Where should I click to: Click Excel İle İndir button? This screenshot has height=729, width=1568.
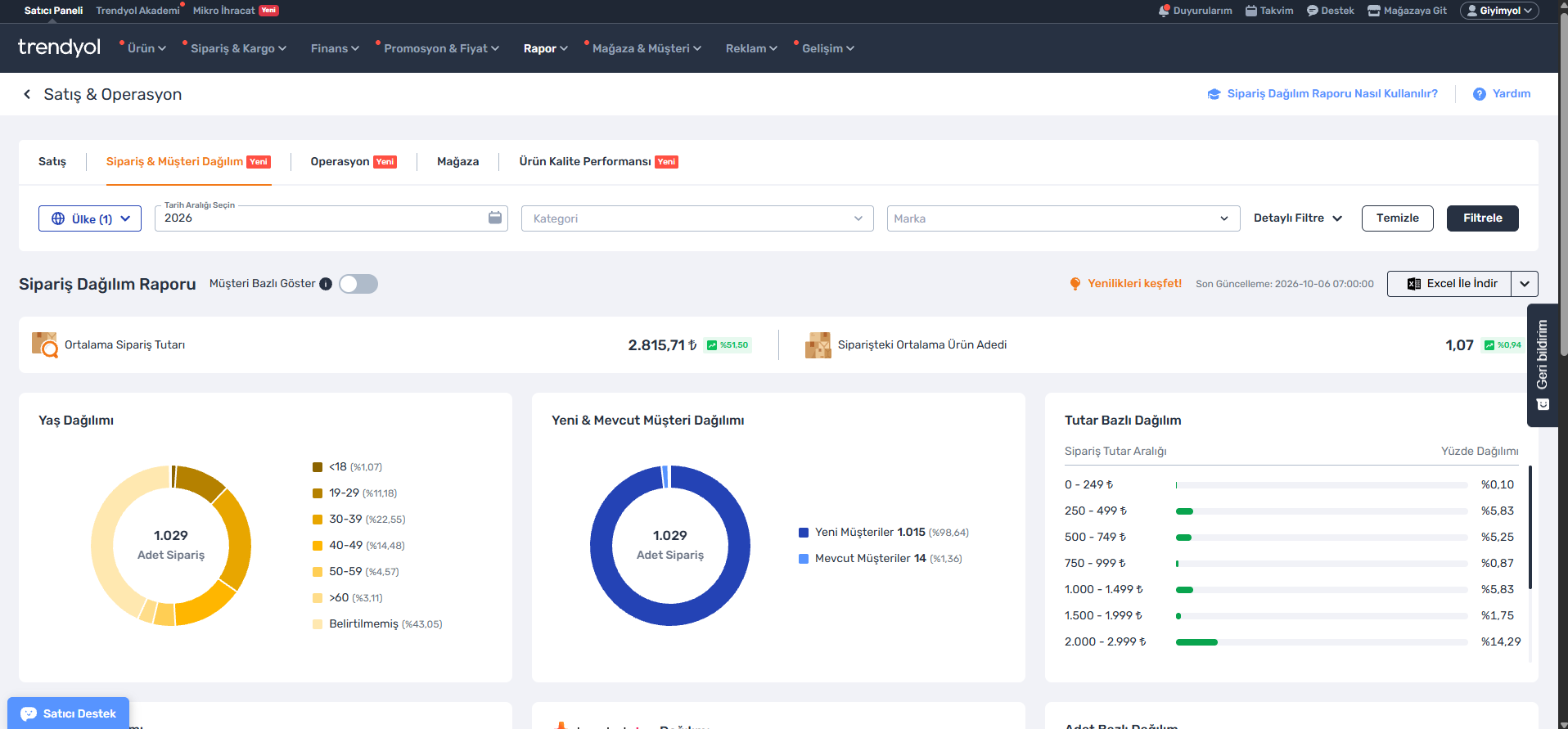1449,284
